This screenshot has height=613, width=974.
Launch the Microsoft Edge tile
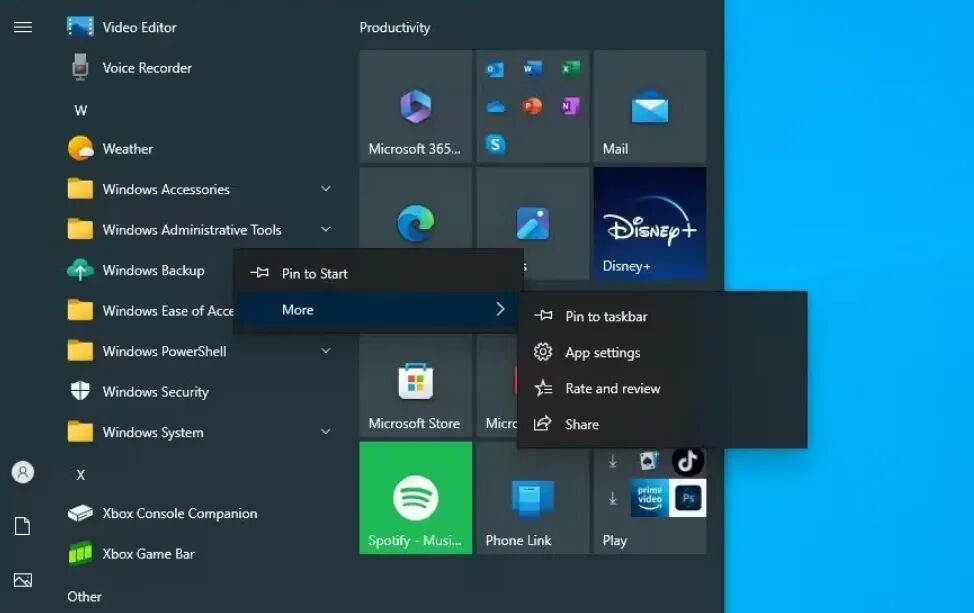416,208
